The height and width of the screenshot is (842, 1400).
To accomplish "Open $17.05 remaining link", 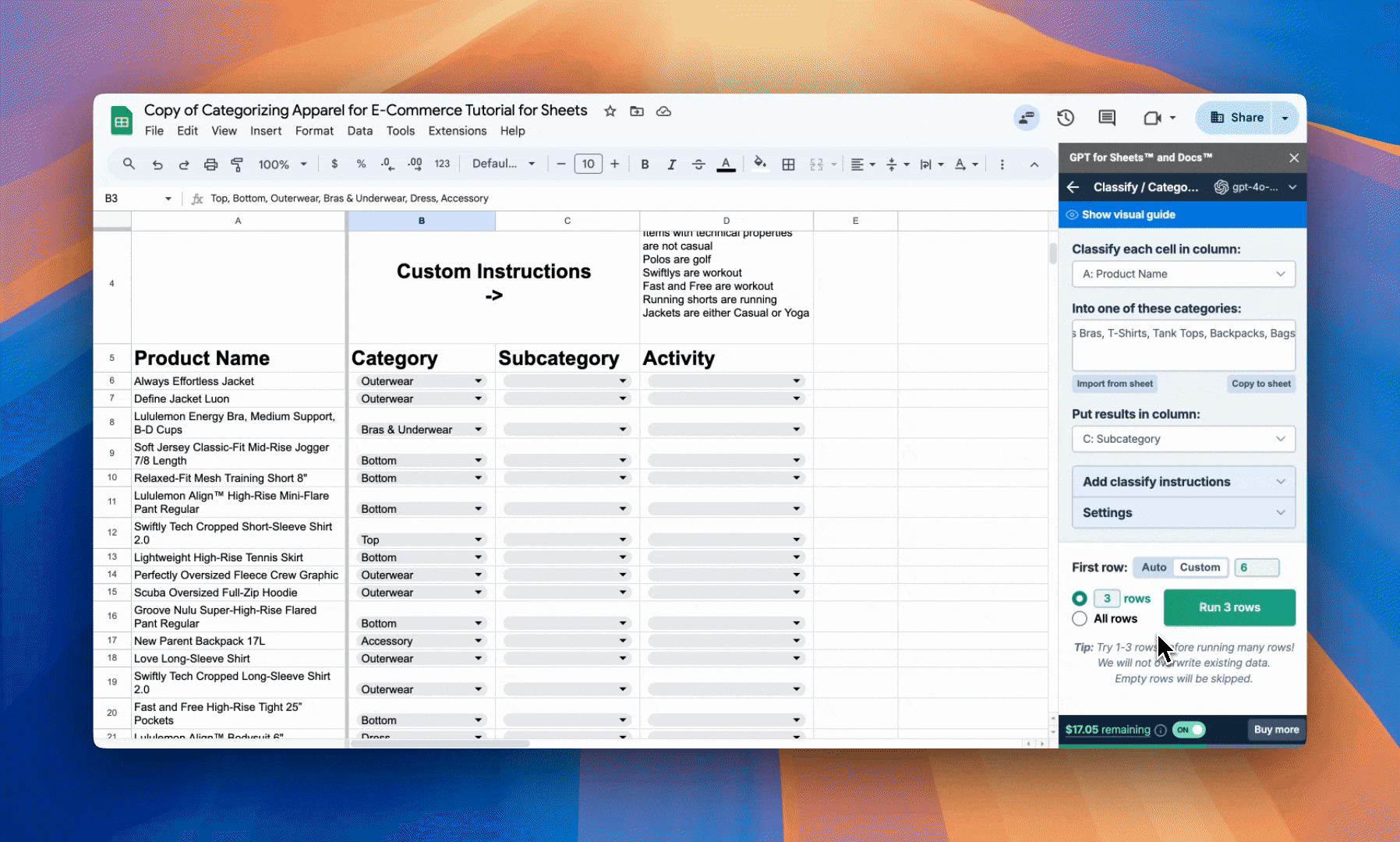I will click(x=1108, y=730).
